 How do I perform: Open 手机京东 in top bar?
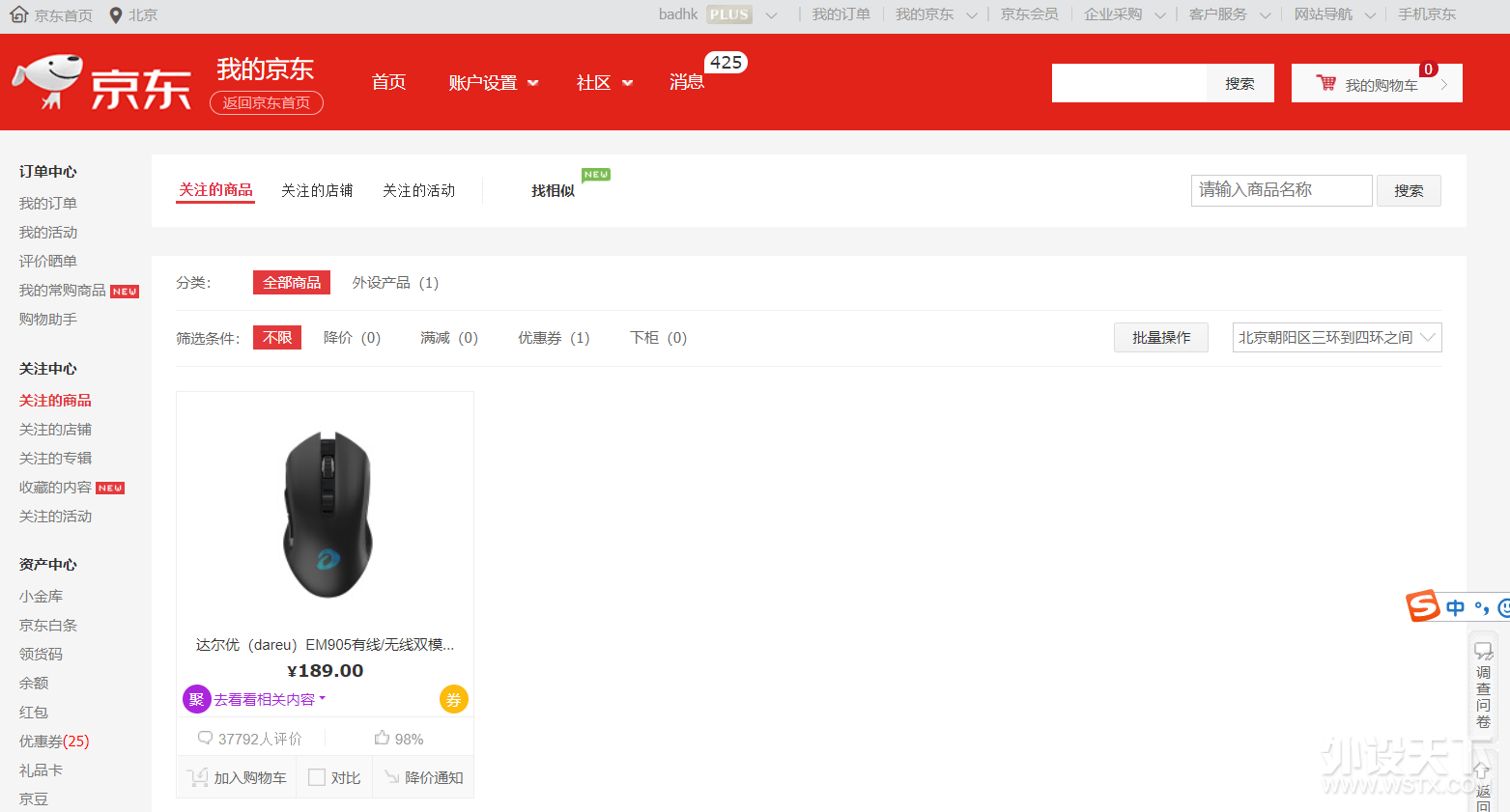1427,14
